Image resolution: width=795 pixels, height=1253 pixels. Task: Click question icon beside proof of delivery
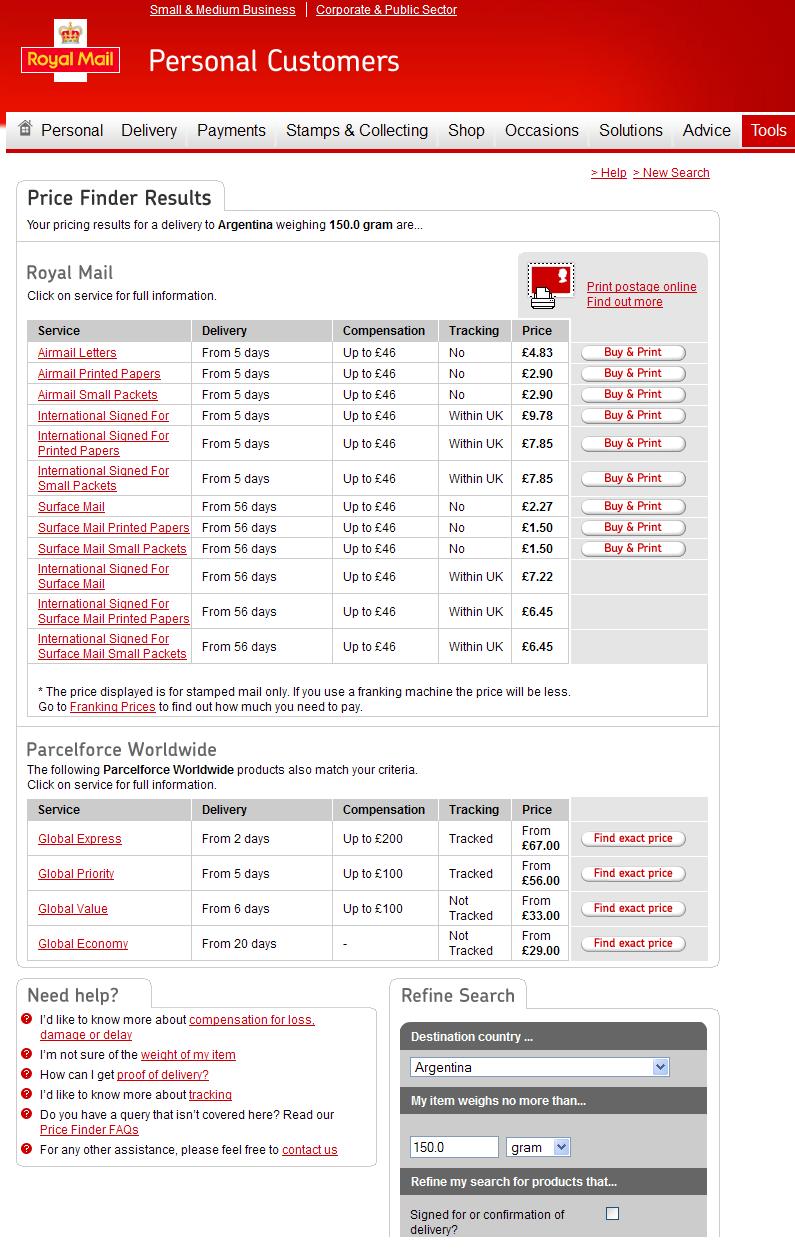26,1074
